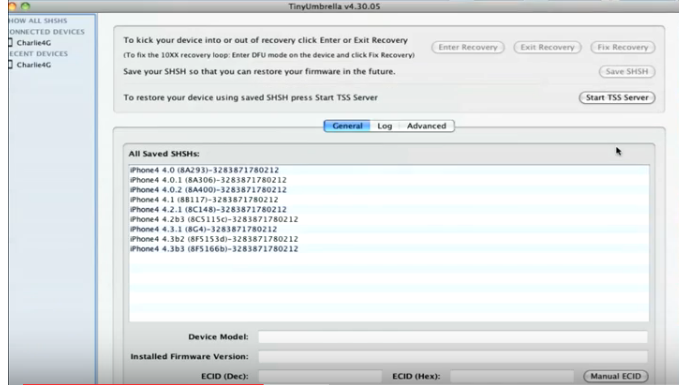Viewport: 679px width, 385px height.
Task: Select the iPhone4 4.0.1 (8A306) SHSH entry
Action: click(x=389, y=180)
